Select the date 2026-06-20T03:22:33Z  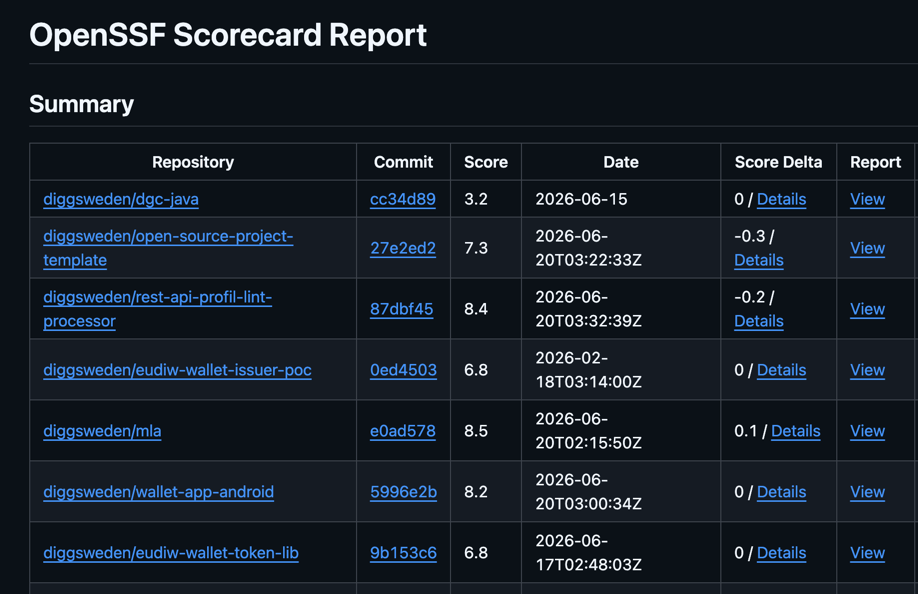(x=588, y=248)
